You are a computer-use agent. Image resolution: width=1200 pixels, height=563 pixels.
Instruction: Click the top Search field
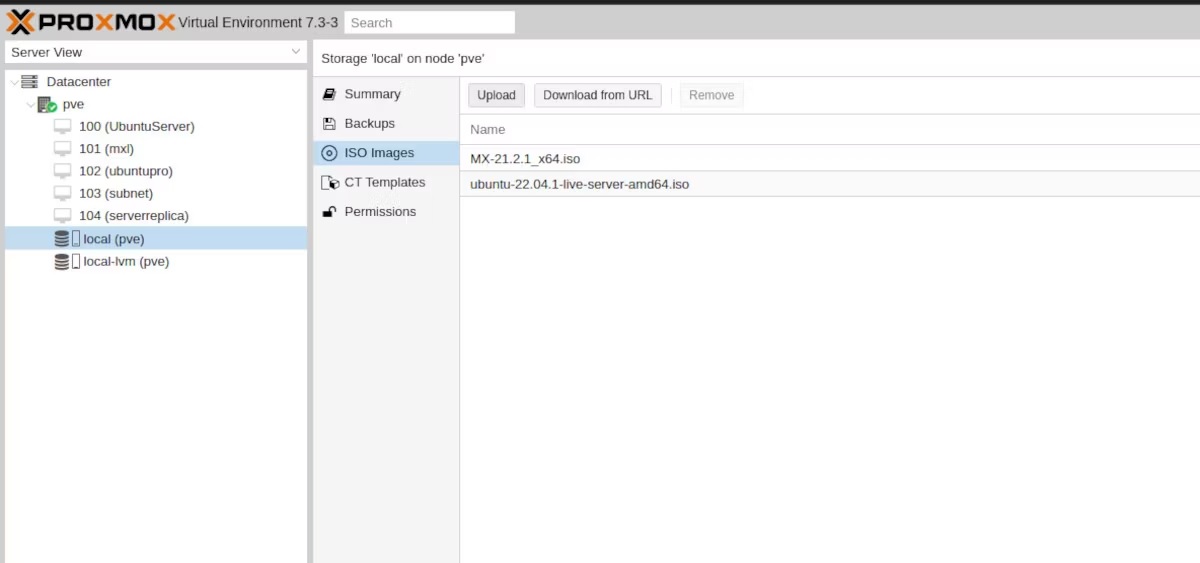coord(429,22)
